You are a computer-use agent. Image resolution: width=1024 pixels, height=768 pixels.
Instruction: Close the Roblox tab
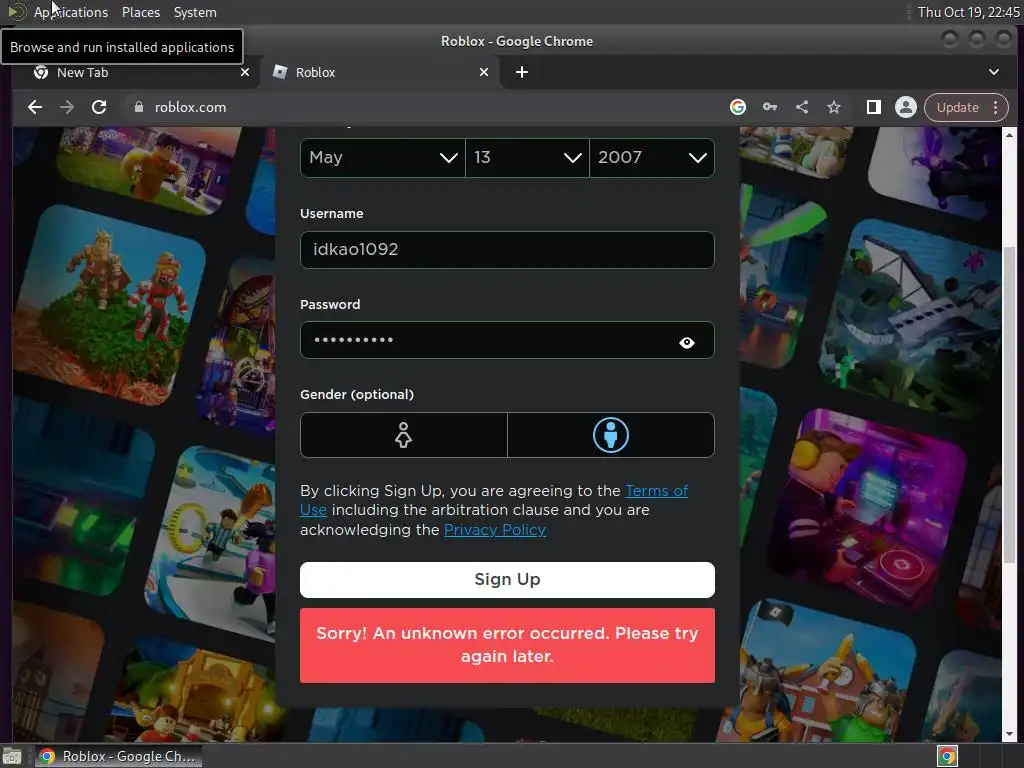coord(484,72)
